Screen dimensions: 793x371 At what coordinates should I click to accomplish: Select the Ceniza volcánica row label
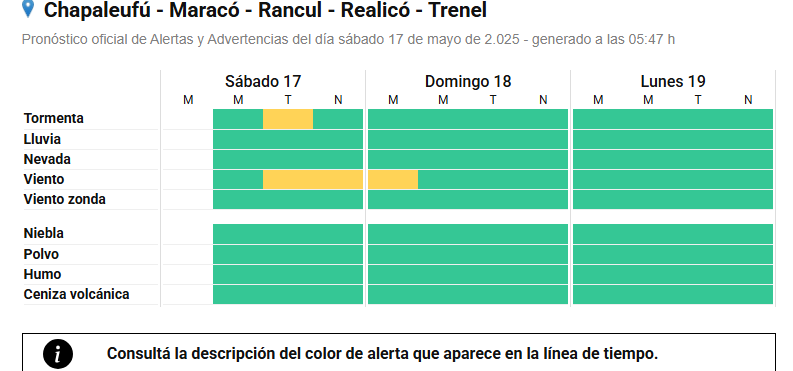[x=76, y=294]
